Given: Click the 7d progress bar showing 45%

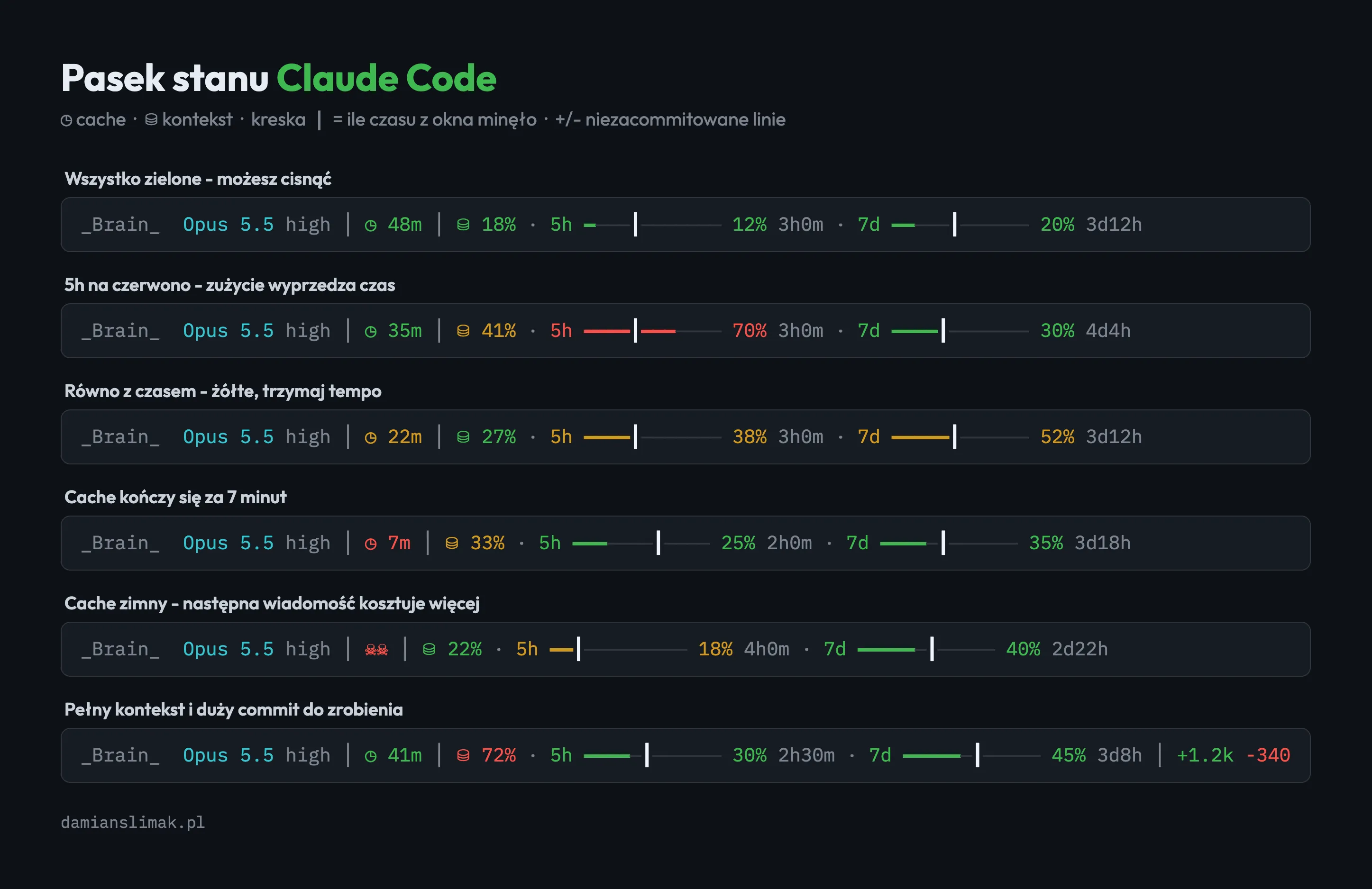Looking at the screenshot, I should point(971,755).
